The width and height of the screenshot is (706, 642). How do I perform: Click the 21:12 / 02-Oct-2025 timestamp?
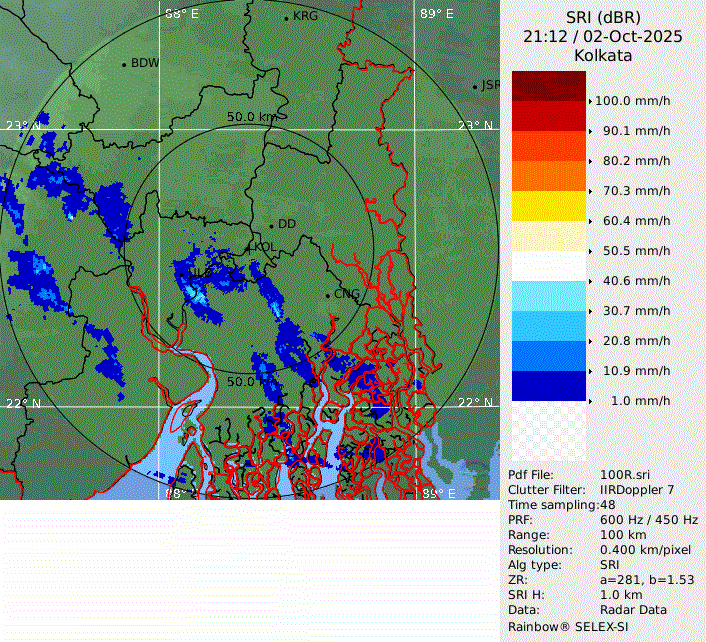(603, 36)
